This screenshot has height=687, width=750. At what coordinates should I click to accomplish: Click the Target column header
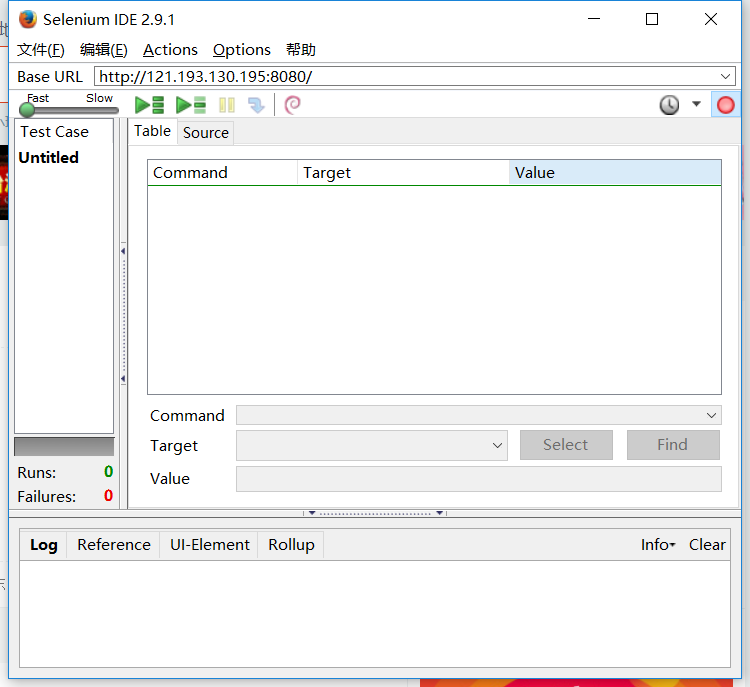tap(403, 173)
